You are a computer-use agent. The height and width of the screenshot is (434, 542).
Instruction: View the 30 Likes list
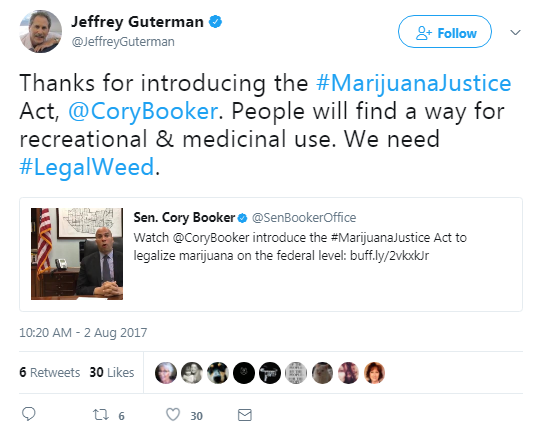click(x=112, y=372)
